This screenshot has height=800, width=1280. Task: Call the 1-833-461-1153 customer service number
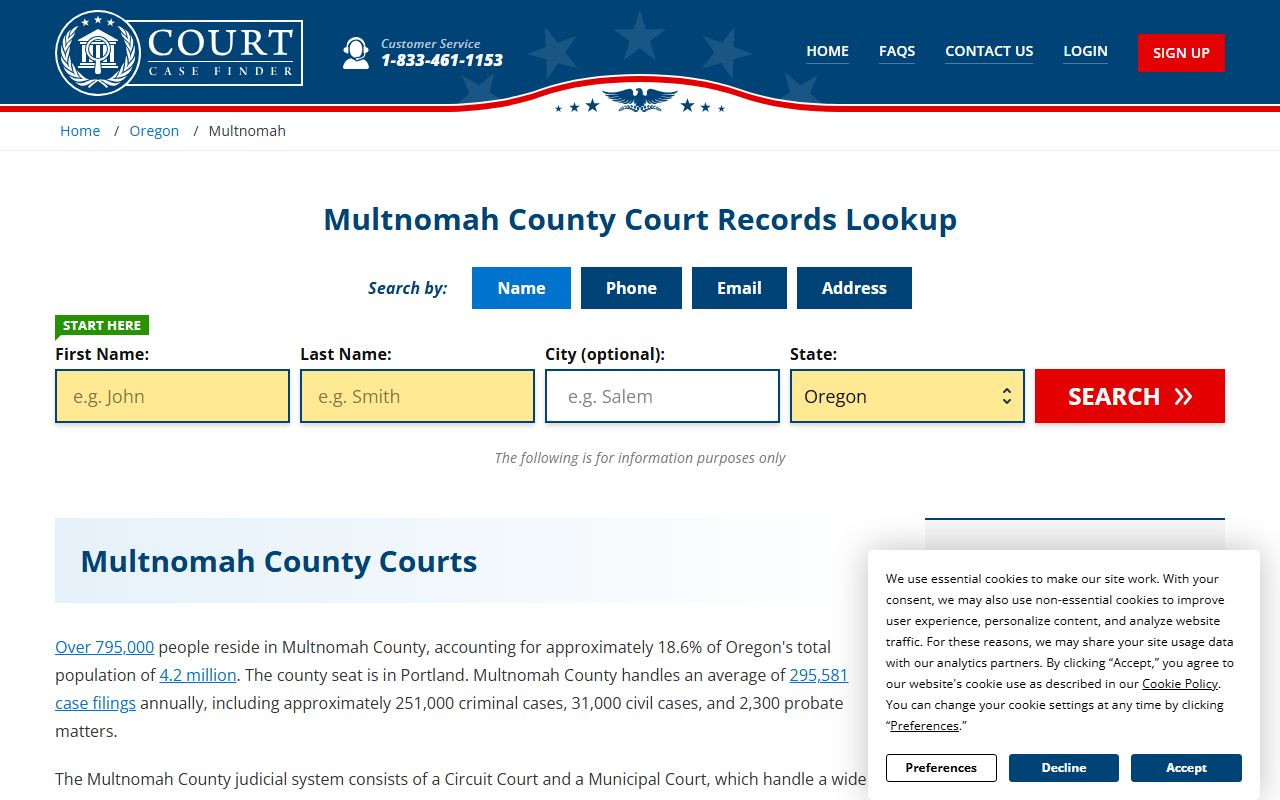point(441,60)
